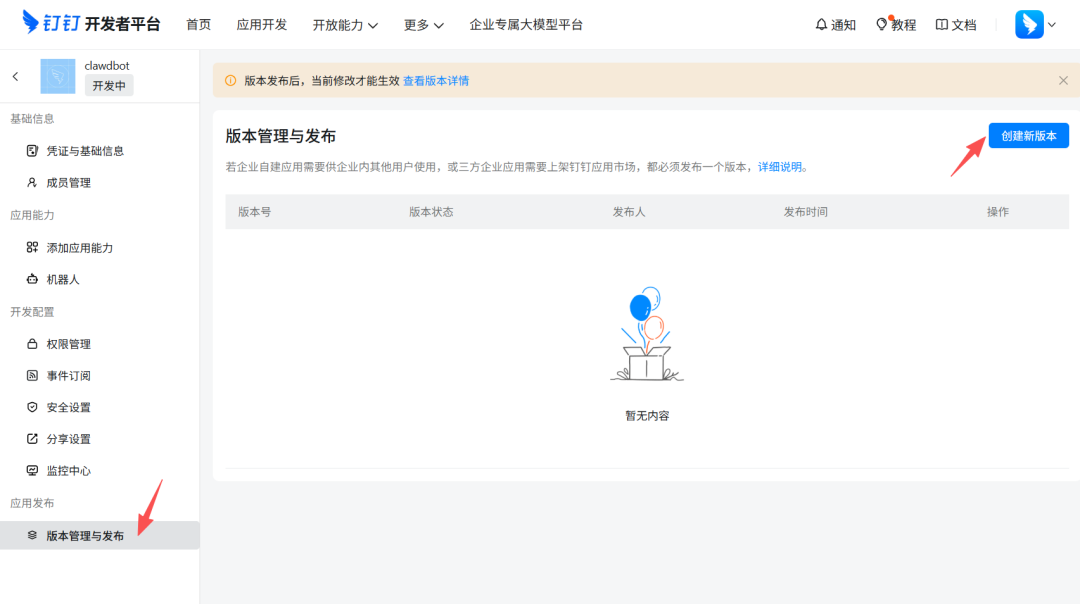
Task: Click the 创建新版本 button
Action: coord(1028,136)
